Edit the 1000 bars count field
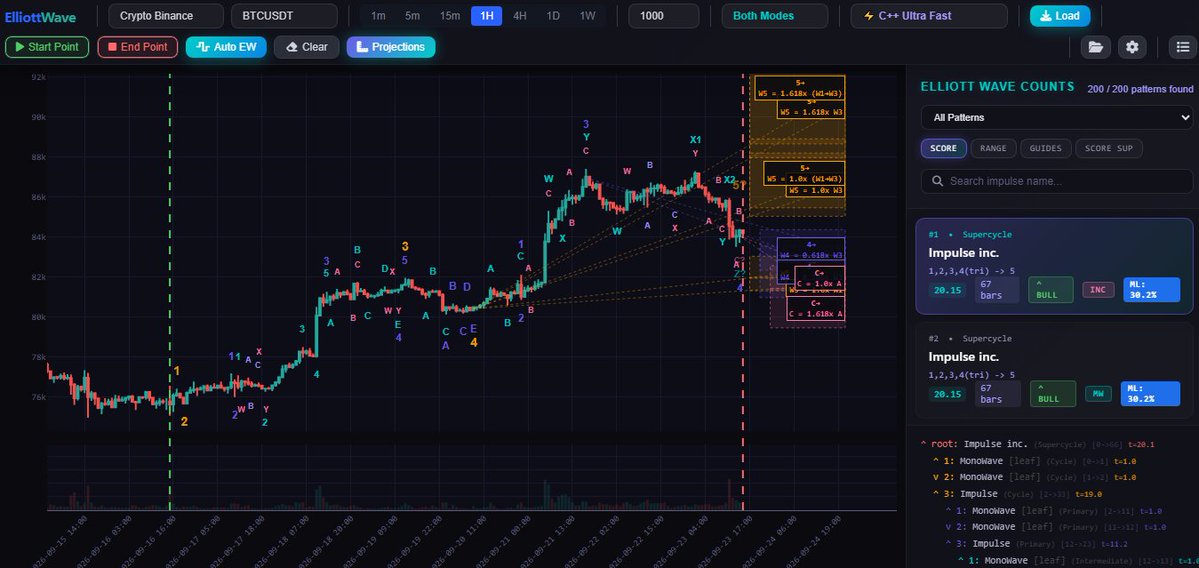 664,16
